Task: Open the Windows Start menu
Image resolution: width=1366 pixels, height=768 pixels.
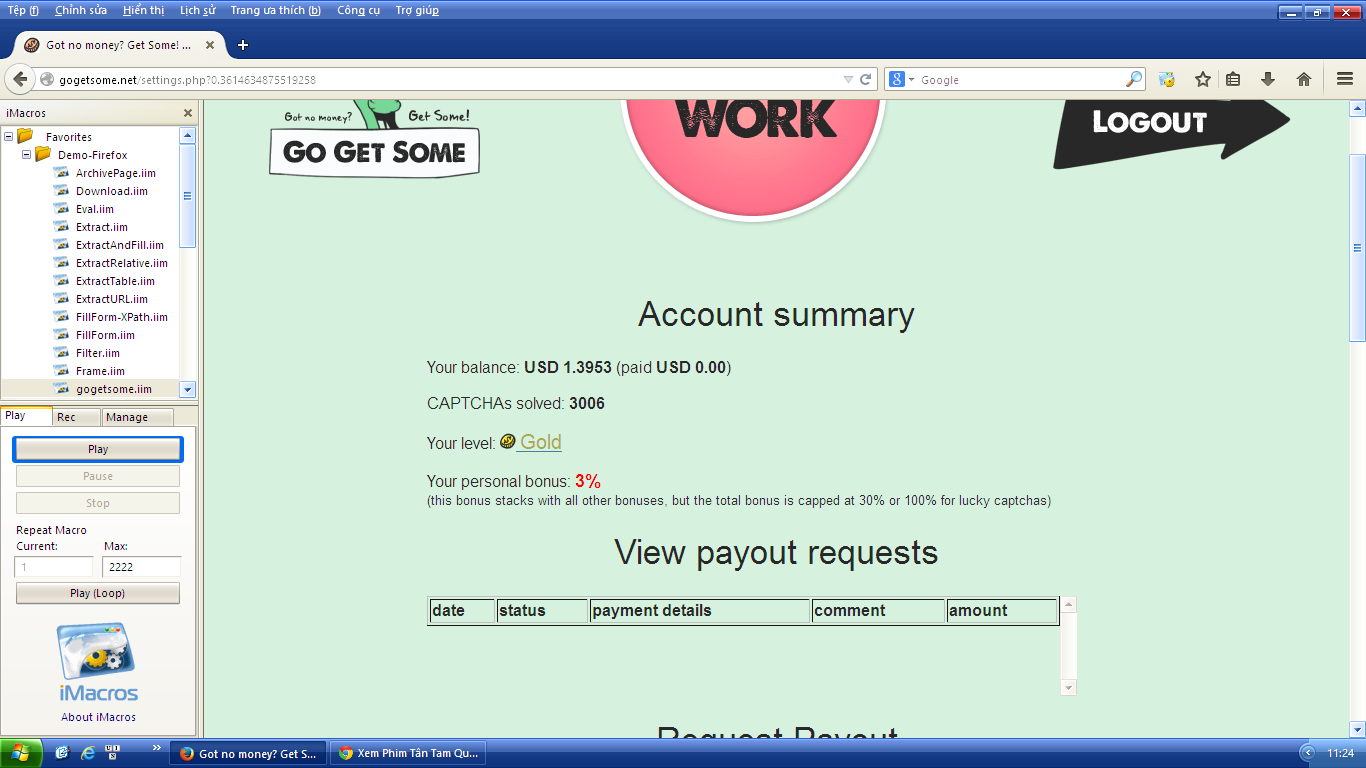Action: tap(22, 753)
